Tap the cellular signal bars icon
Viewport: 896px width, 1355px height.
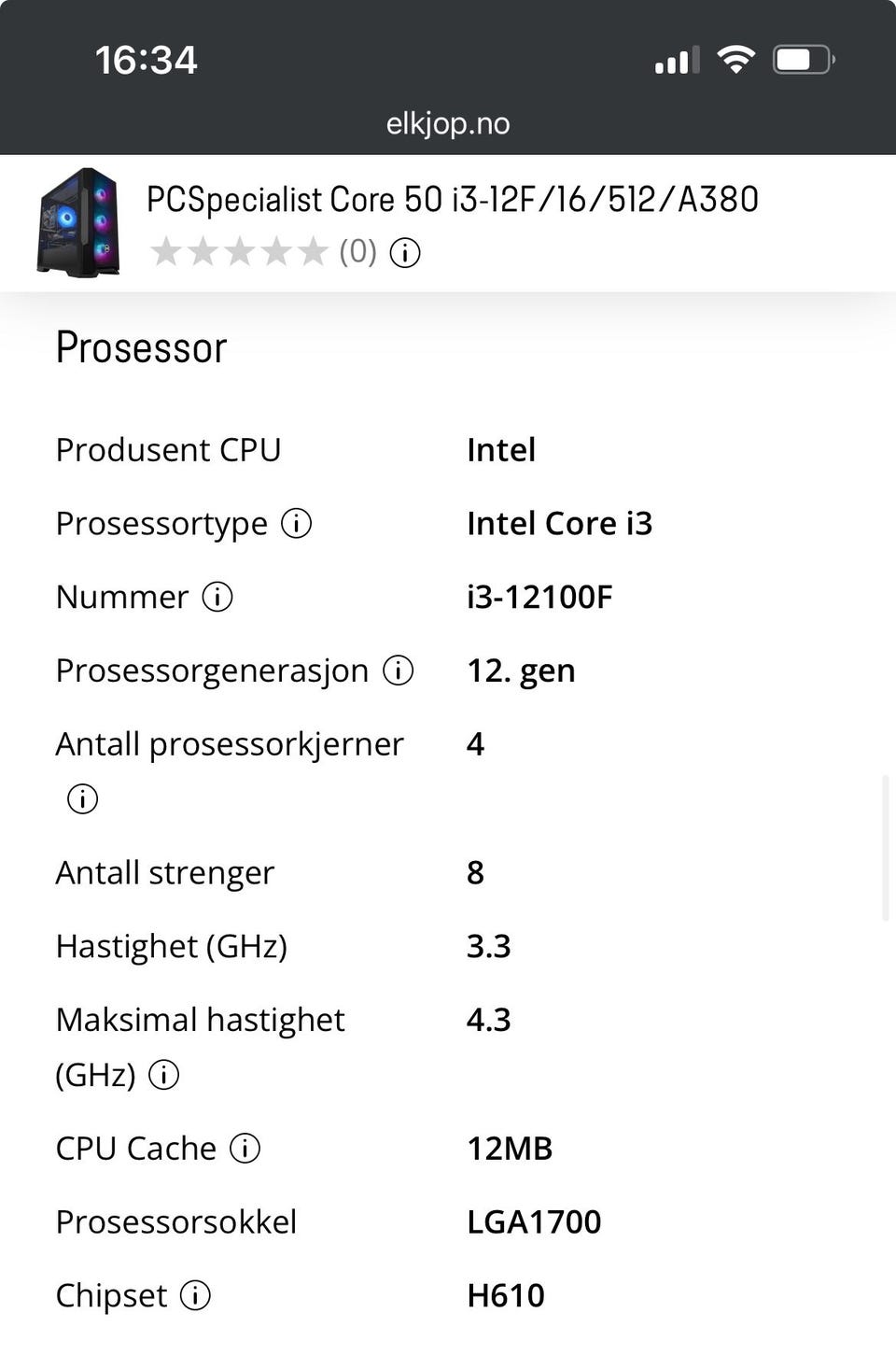[677, 61]
